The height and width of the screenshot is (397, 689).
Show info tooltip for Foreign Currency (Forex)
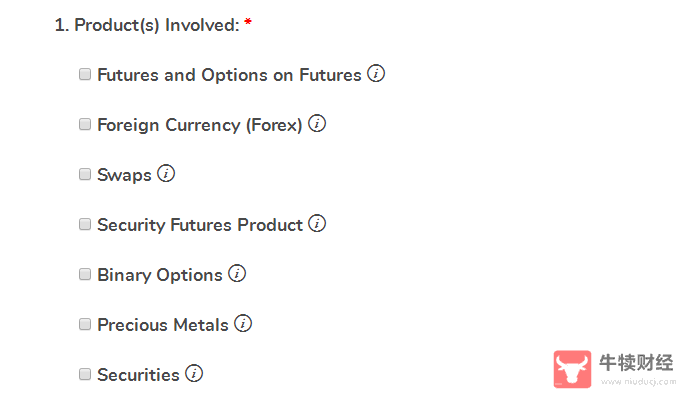pos(317,124)
